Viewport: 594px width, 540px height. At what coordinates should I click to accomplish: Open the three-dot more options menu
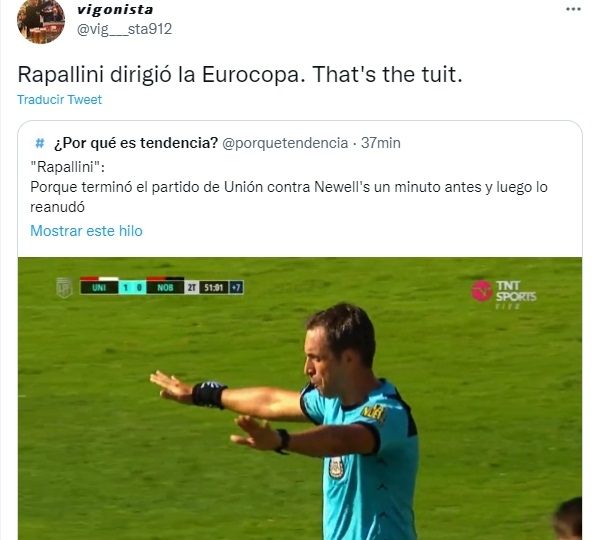[573, 9]
